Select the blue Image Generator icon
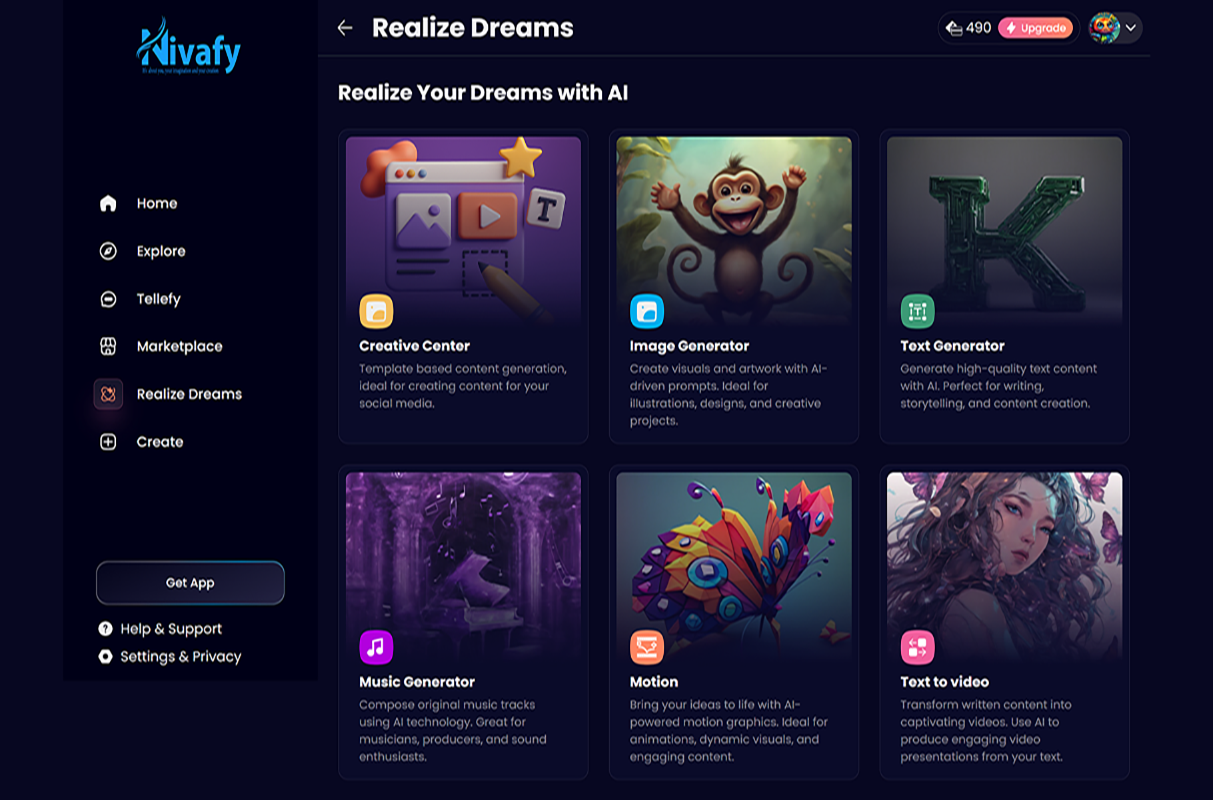 [x=647, y=312]
